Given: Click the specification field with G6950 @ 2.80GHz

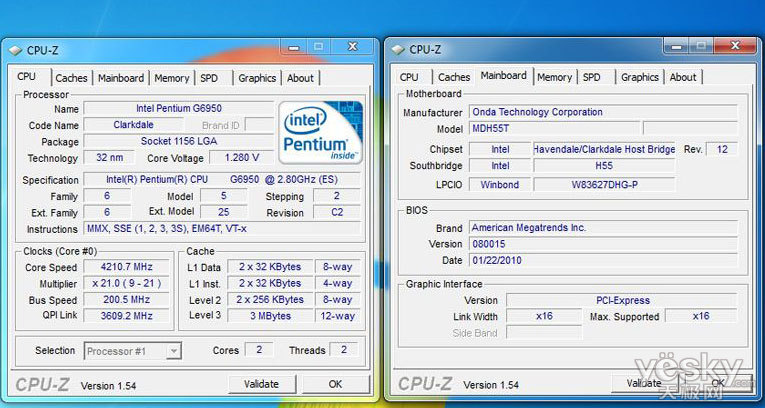Looking at the screenshot, I should pyautogui.click(x=222, y=180).
